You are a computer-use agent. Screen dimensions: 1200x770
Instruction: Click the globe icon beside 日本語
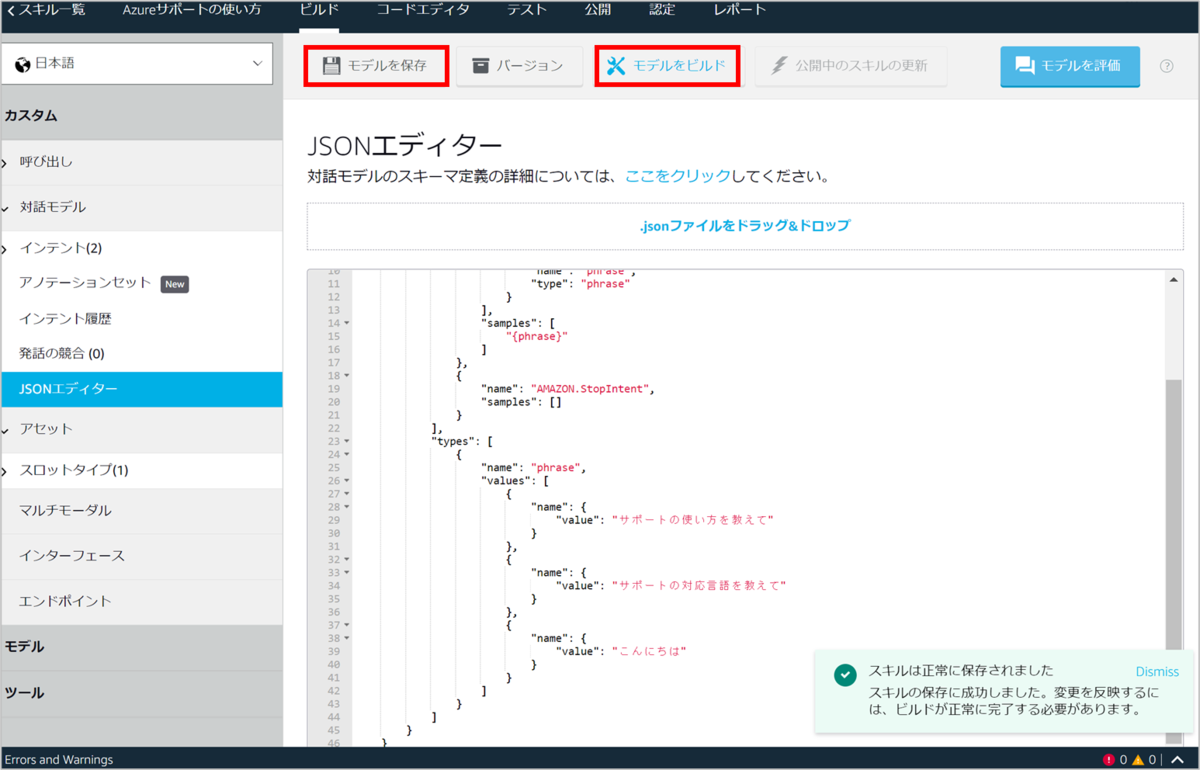23,63
